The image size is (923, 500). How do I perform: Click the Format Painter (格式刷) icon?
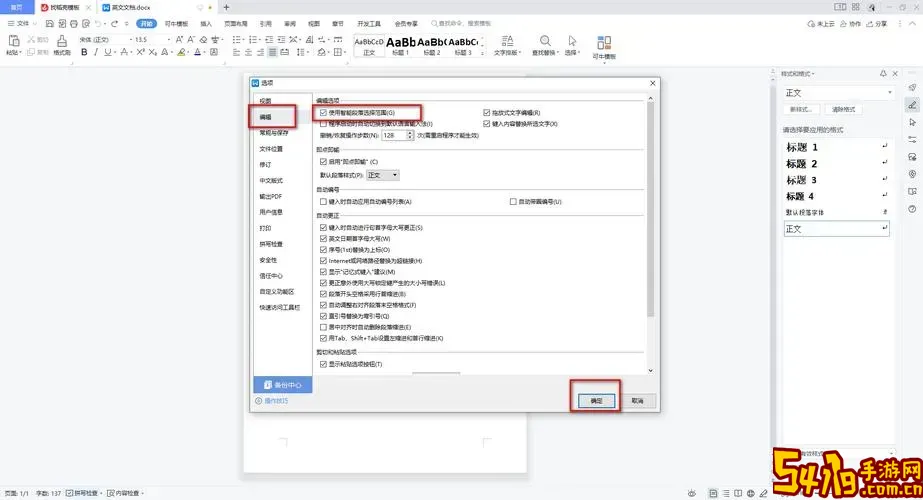click(62, 41)
